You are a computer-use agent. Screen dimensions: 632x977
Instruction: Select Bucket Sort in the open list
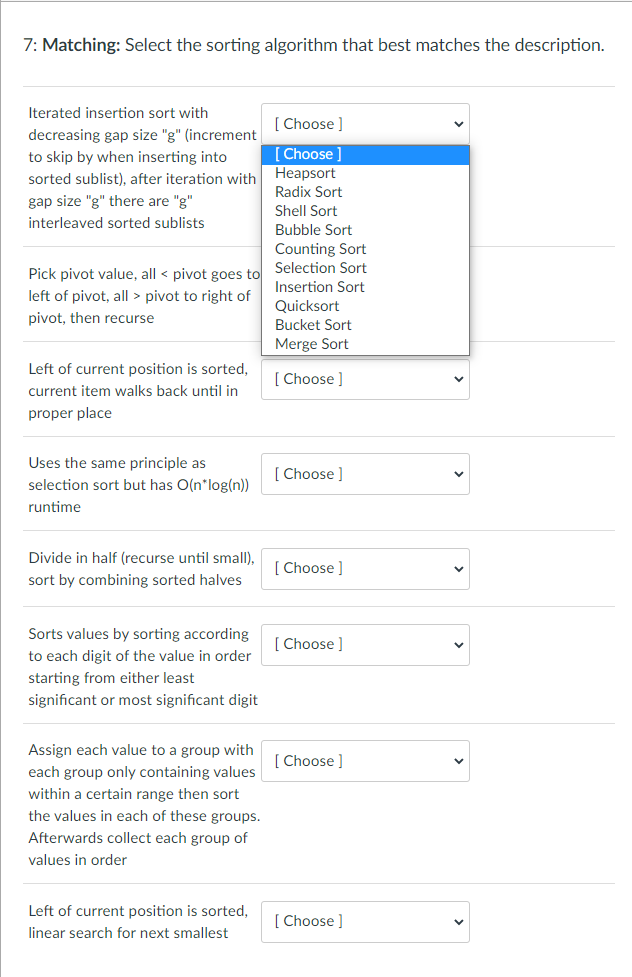(x=365, y=325)
